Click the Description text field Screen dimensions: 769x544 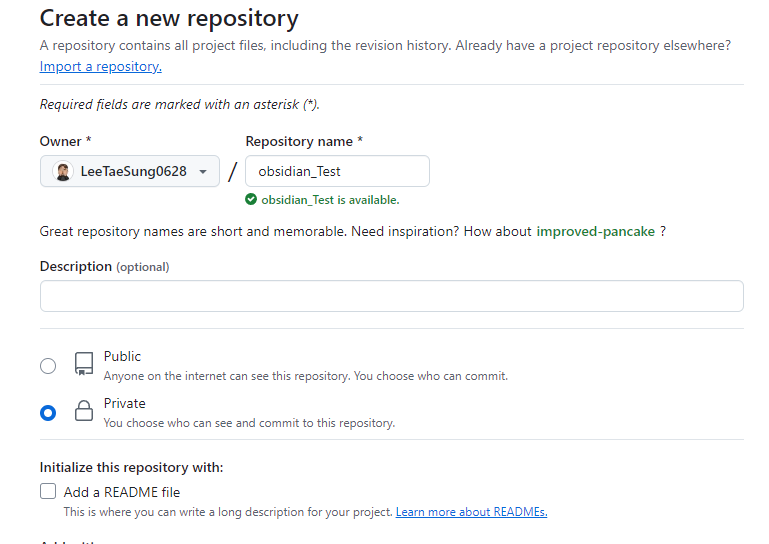392,296
